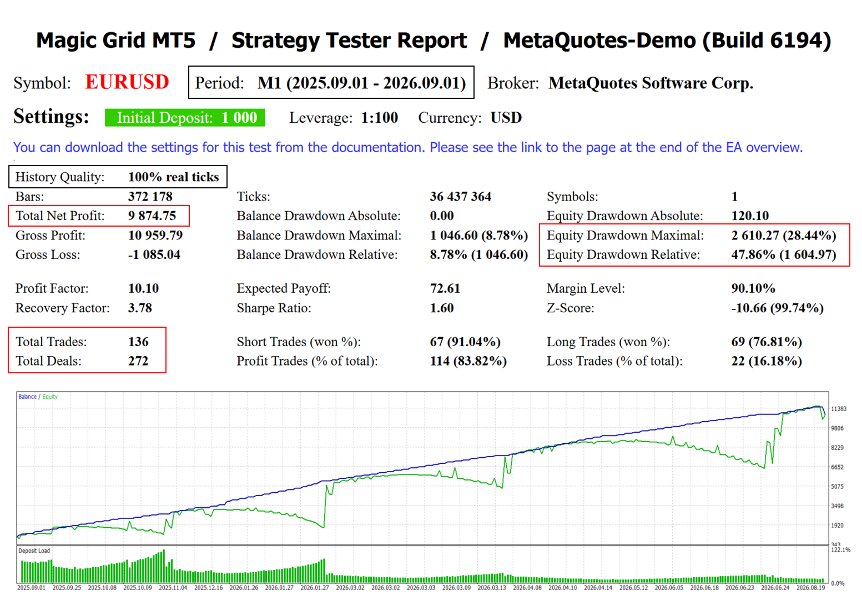Click Total Deals value 272

[x=138, y=361]
